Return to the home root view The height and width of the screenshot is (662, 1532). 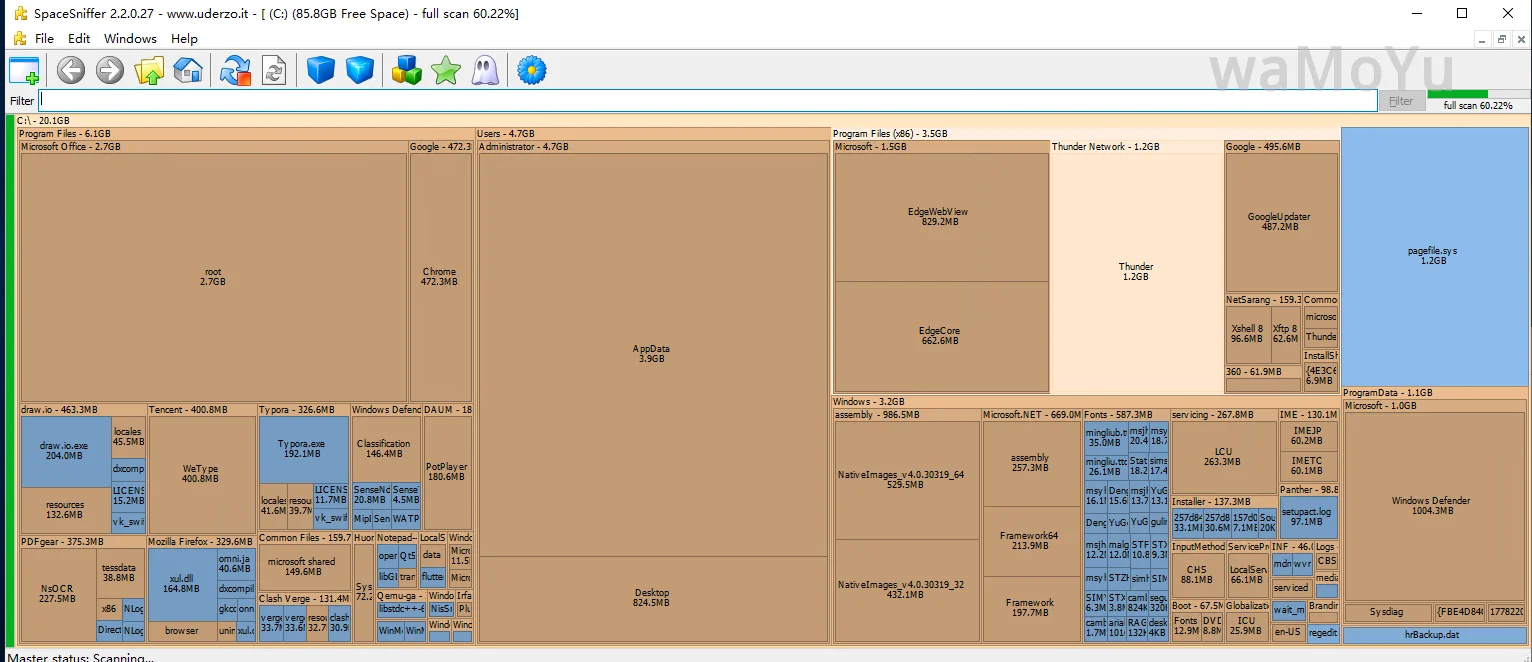point(188,70)
